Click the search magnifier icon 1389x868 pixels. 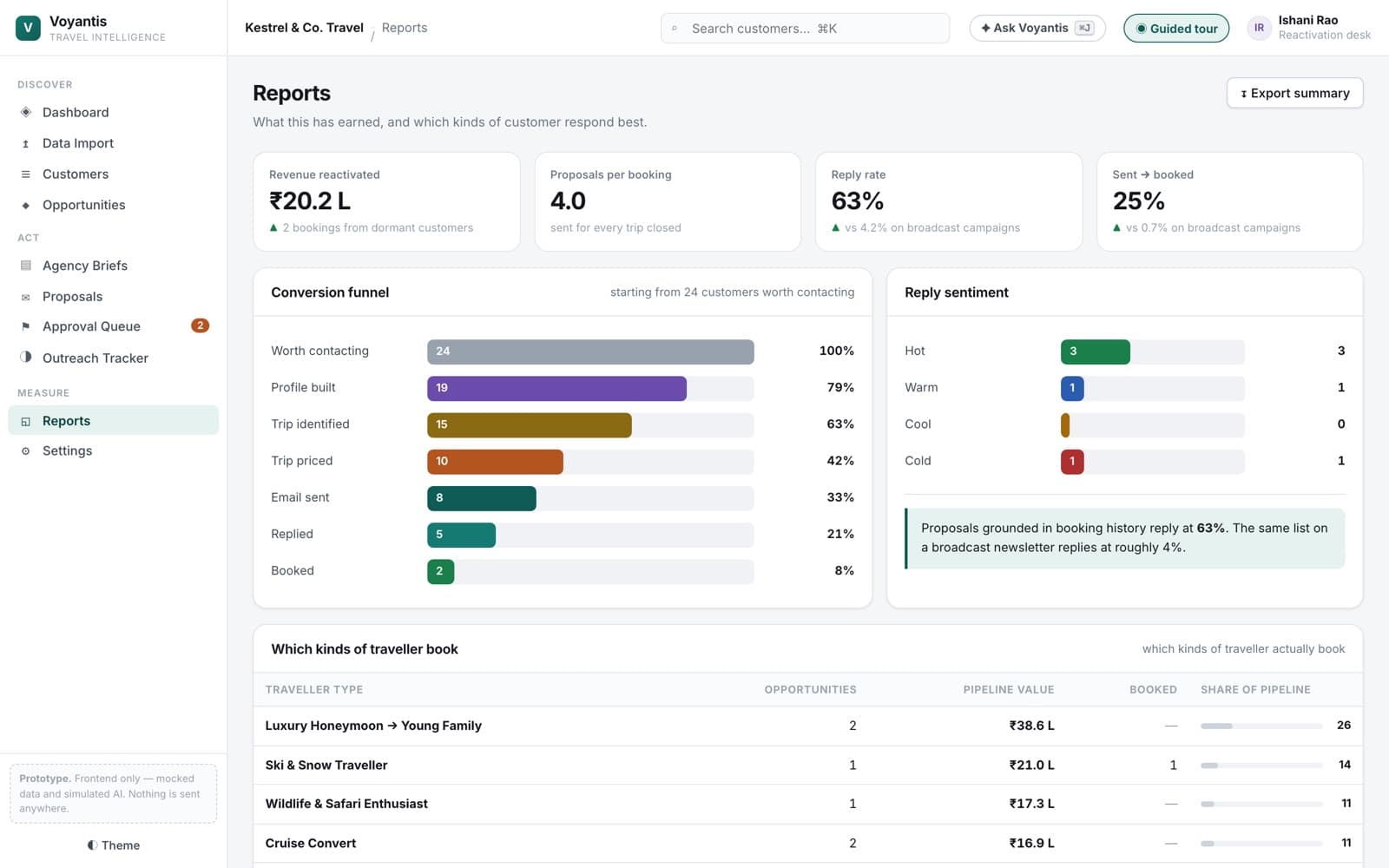pos(675,29)
